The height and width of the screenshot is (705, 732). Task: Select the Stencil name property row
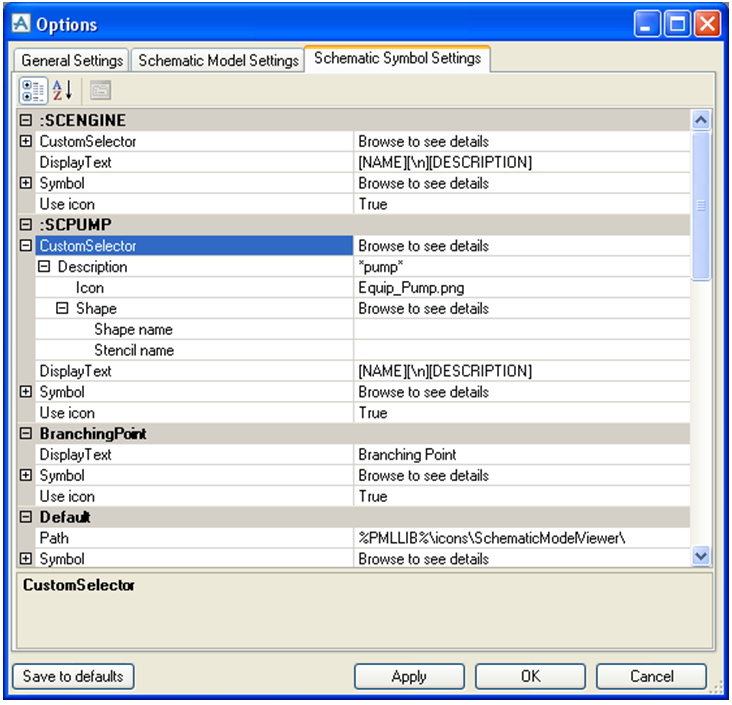click(190, 350)
